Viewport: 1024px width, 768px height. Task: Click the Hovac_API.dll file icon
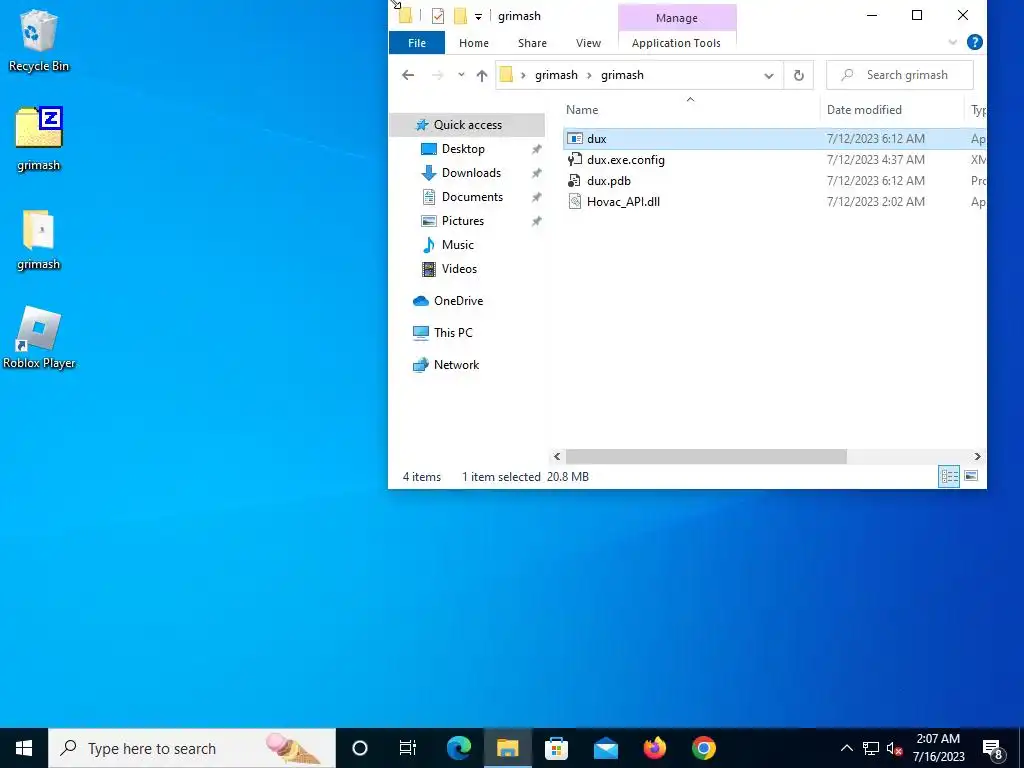click(574, 202)
